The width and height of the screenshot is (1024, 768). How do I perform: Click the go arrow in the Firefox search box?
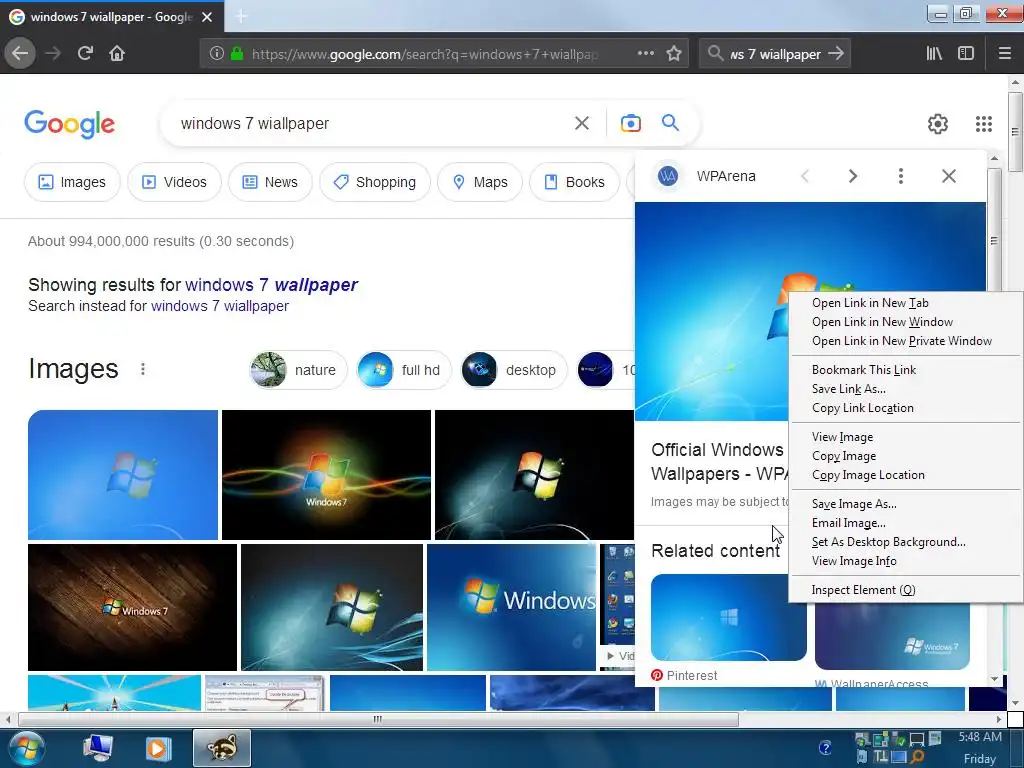(x=835, y=54)
